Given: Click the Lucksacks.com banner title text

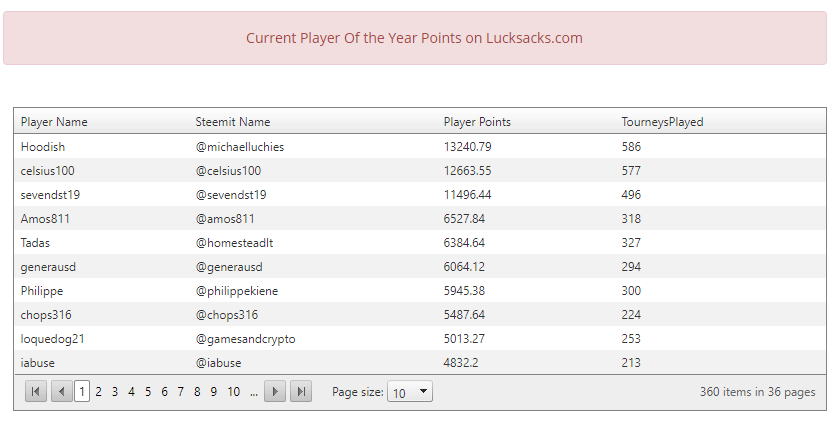Looking at the screenshot, I should 414,38.
